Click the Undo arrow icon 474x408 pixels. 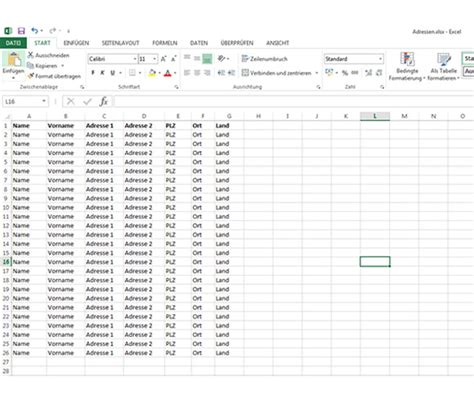pos(35,31)
